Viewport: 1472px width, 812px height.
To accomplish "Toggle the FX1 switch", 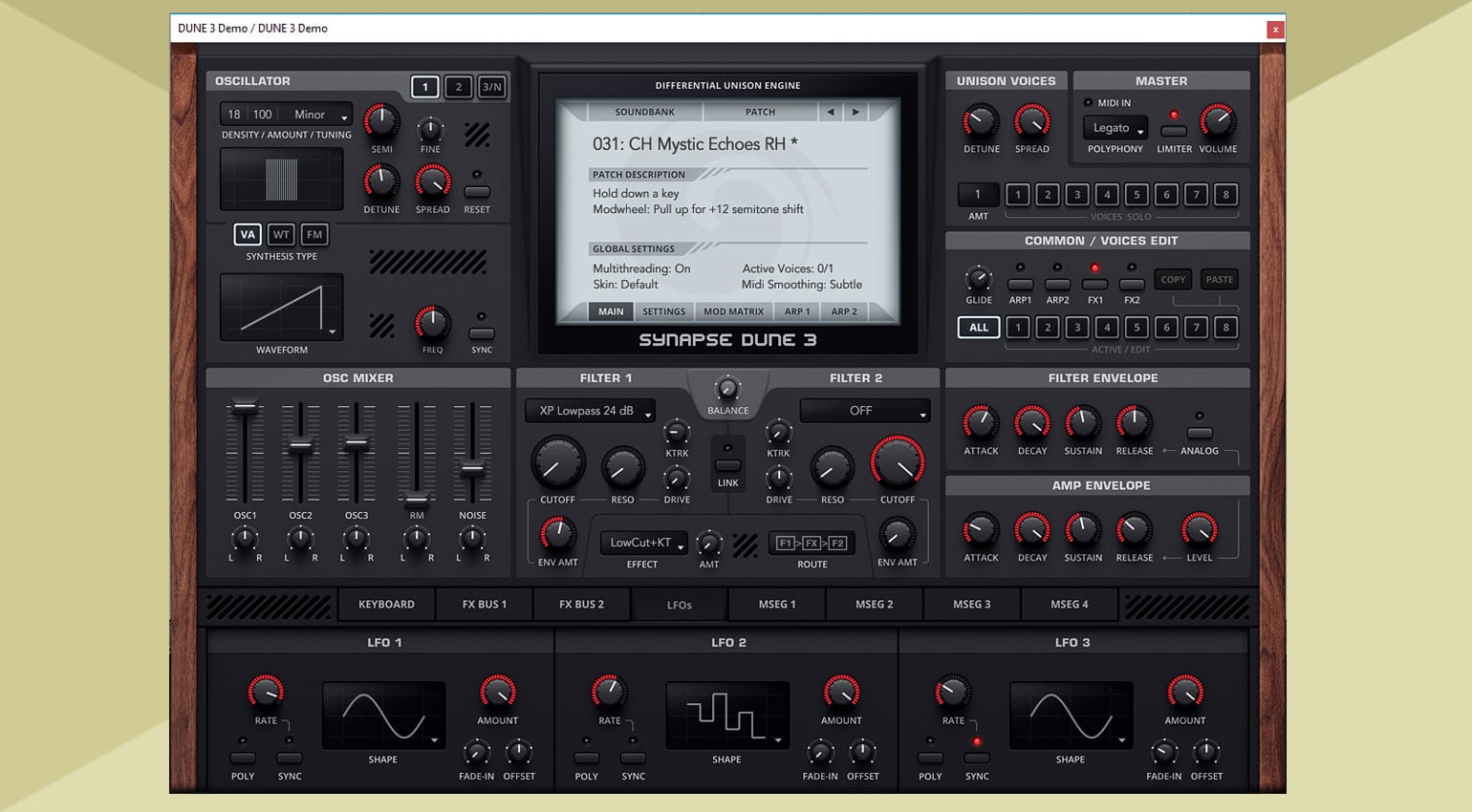I will tap(1094, 284).
